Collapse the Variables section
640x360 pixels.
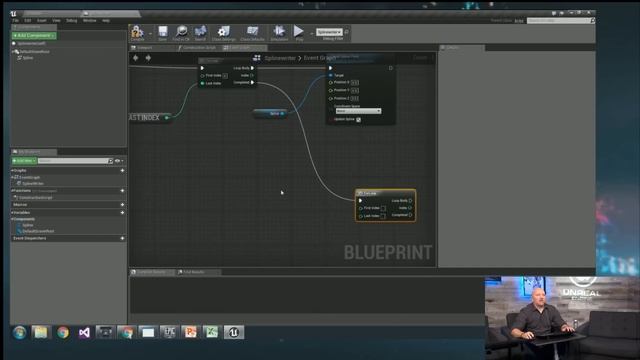pos(12,213)
